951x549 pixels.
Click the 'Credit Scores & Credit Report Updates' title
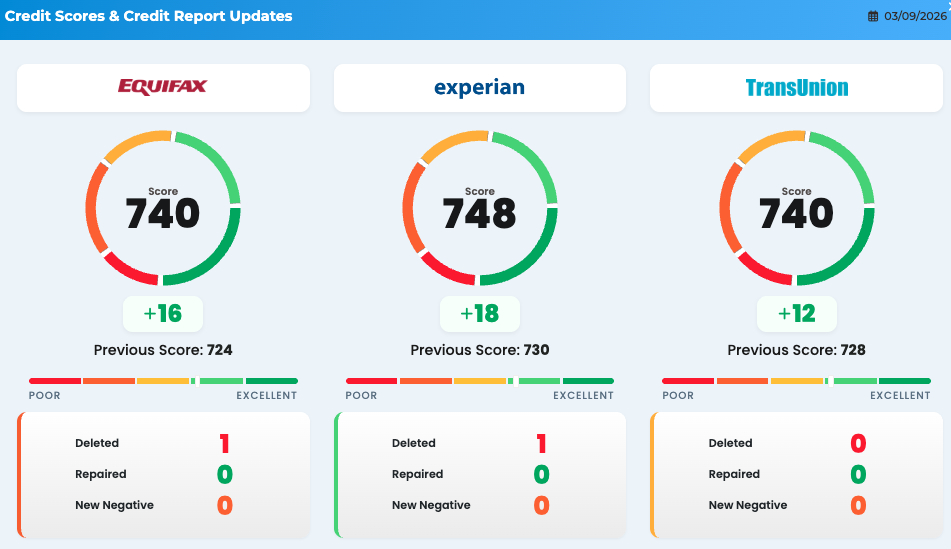coord(149,16)
